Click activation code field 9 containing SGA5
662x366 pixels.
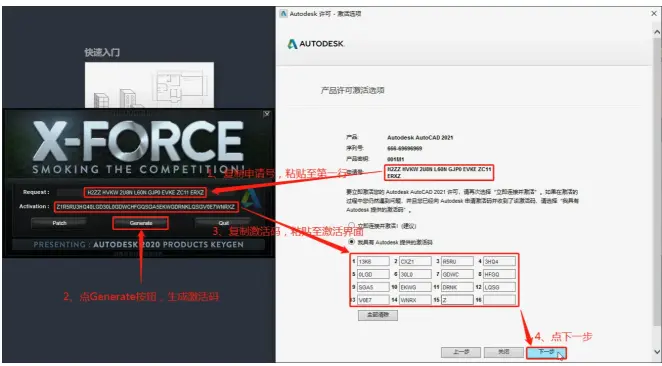pyautogui.click(x=373, y=287)
